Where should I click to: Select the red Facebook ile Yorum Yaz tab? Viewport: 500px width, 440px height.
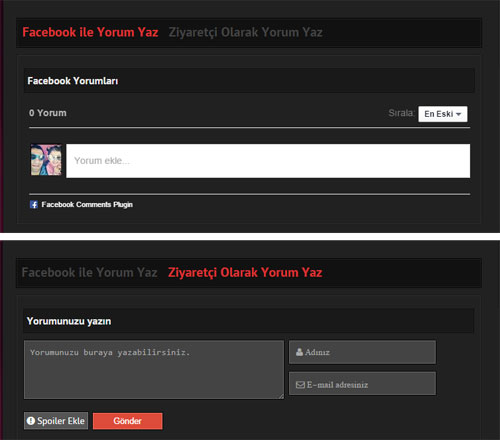[90, 32]
